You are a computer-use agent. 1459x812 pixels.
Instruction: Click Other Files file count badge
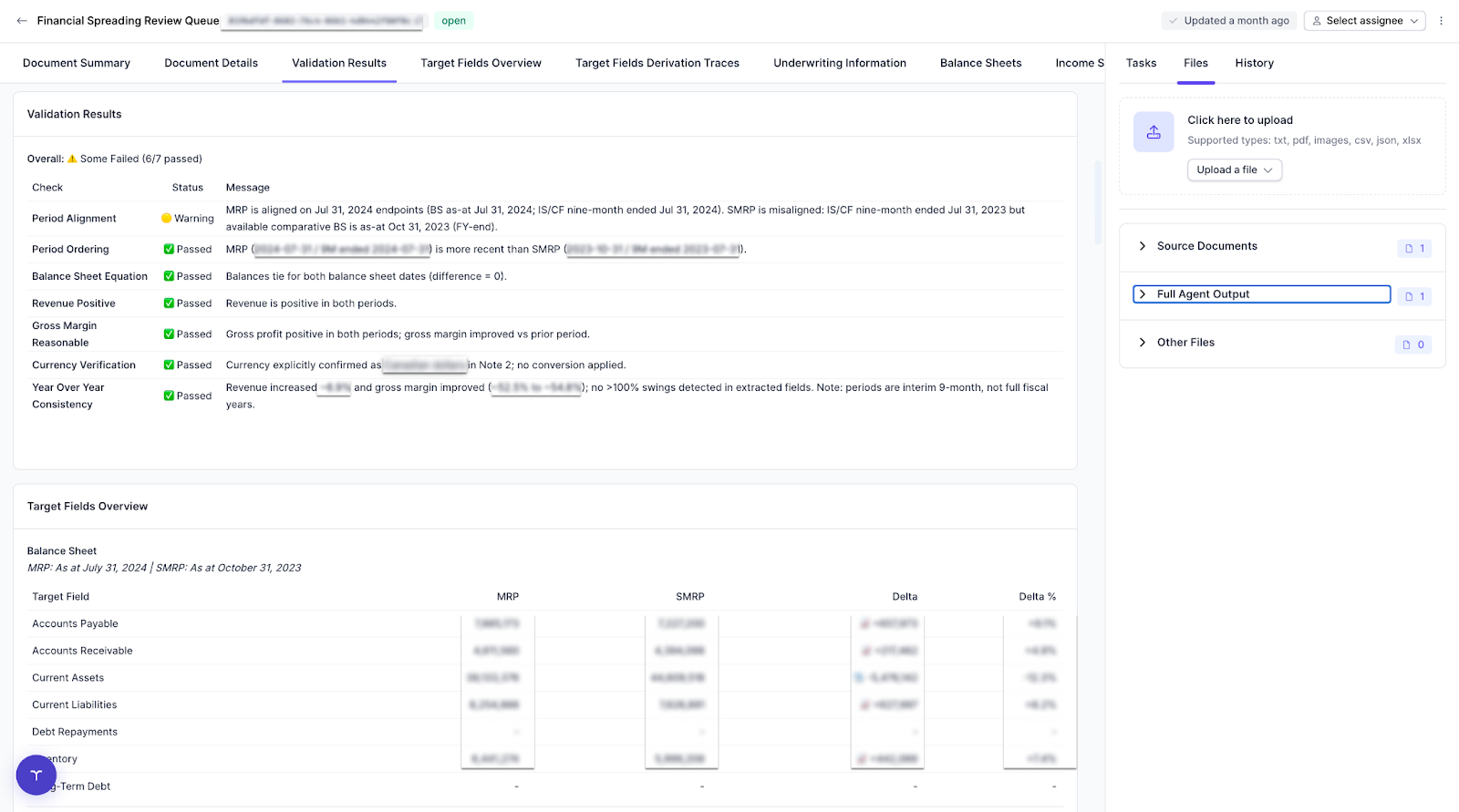pos(1413,344)
